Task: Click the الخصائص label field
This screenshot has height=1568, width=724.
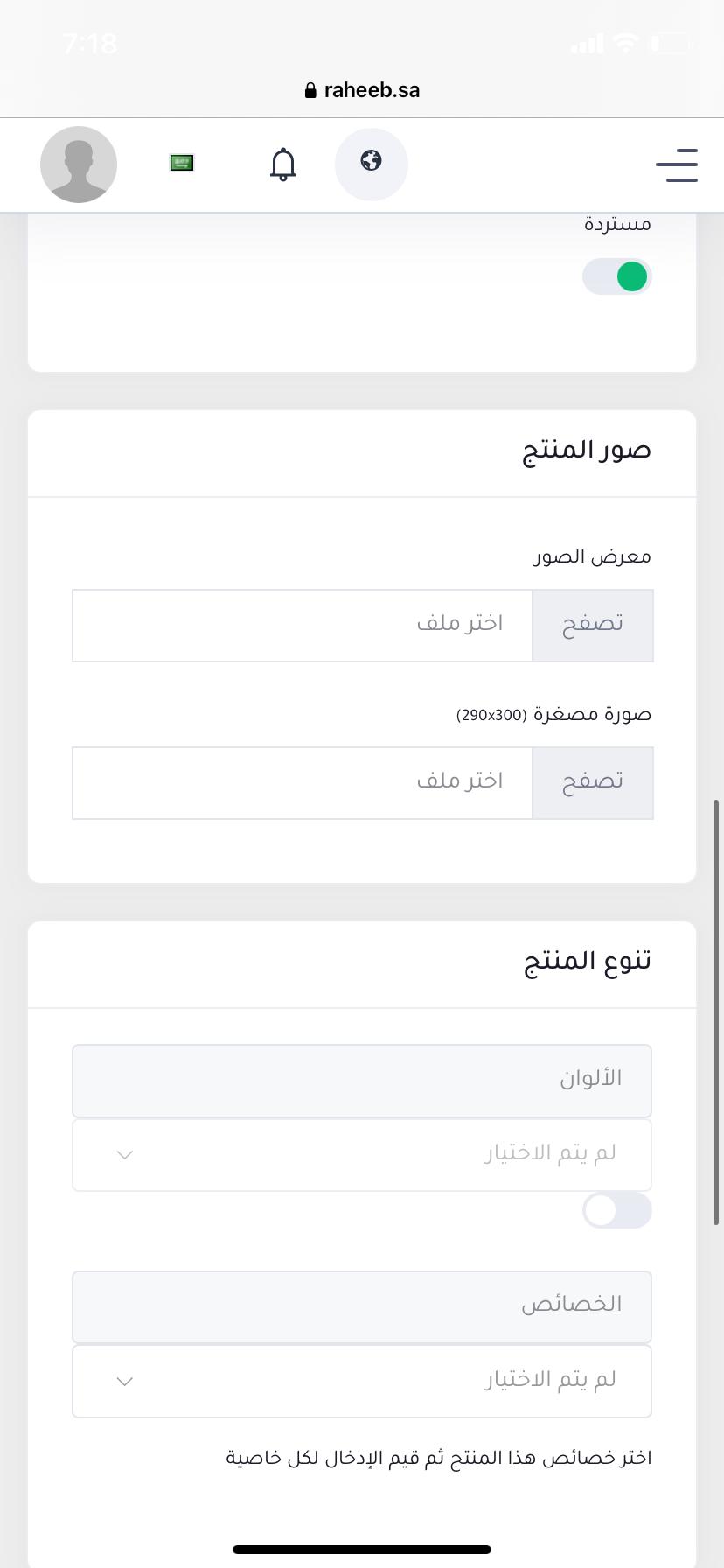Action: [x=362, y=1306]
